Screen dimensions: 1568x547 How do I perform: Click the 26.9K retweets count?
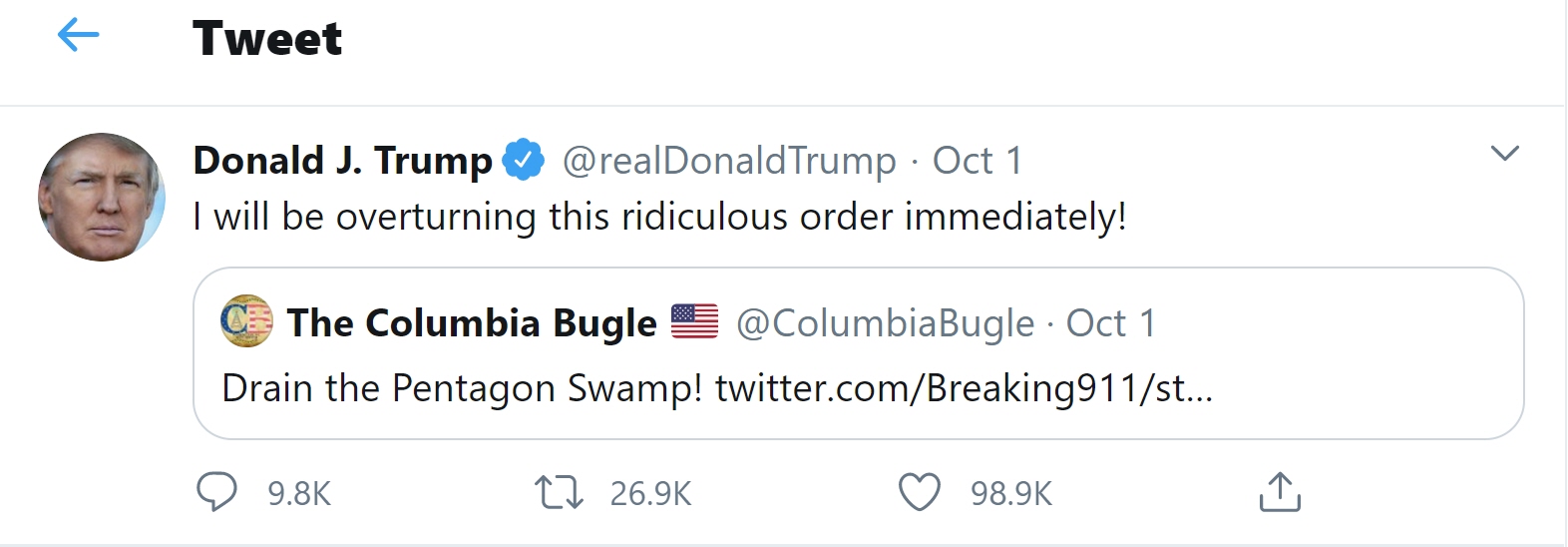pyautogui.click(x=650, y=494)
